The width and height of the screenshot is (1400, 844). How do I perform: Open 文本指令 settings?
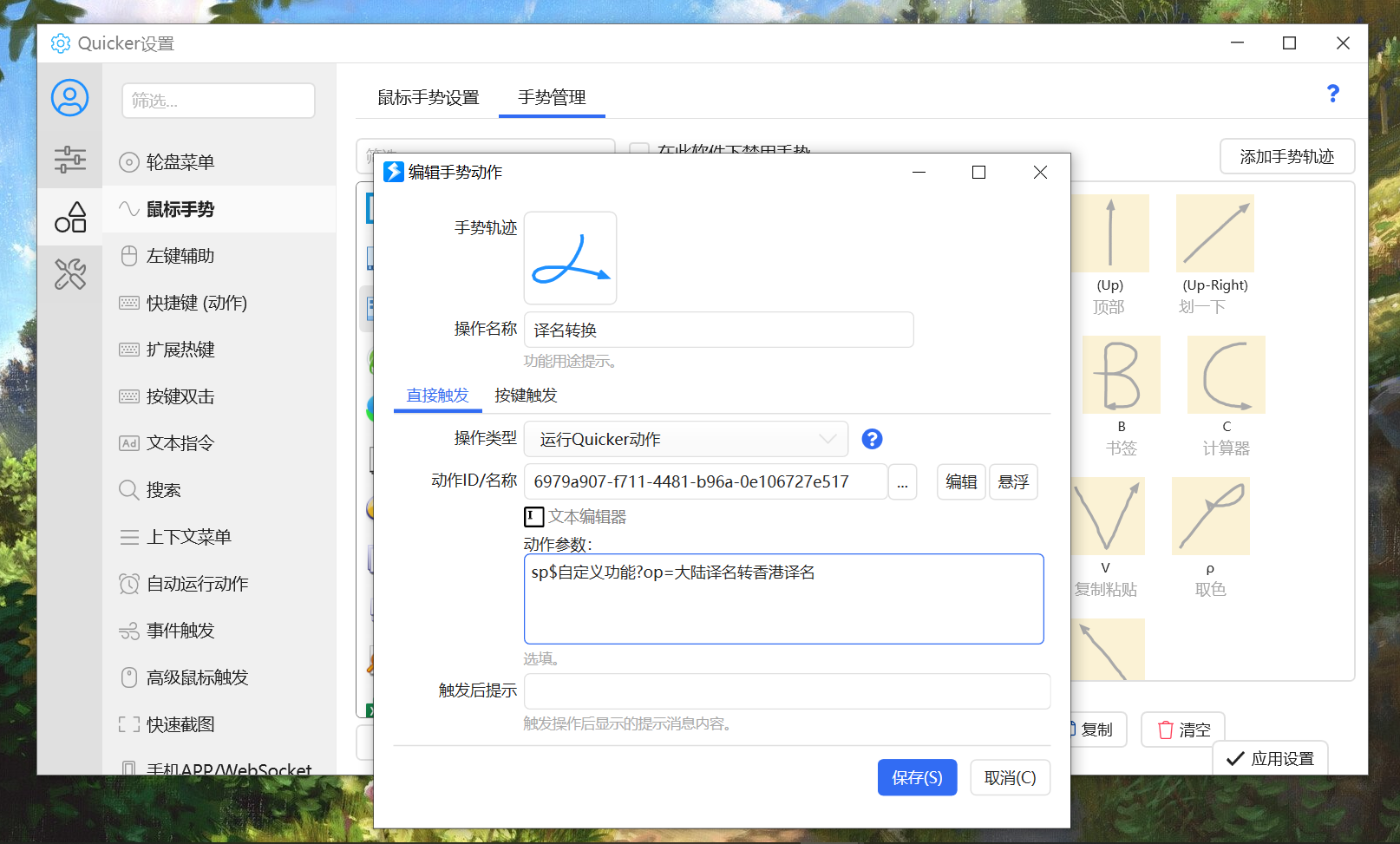click(x=219, y=443)
